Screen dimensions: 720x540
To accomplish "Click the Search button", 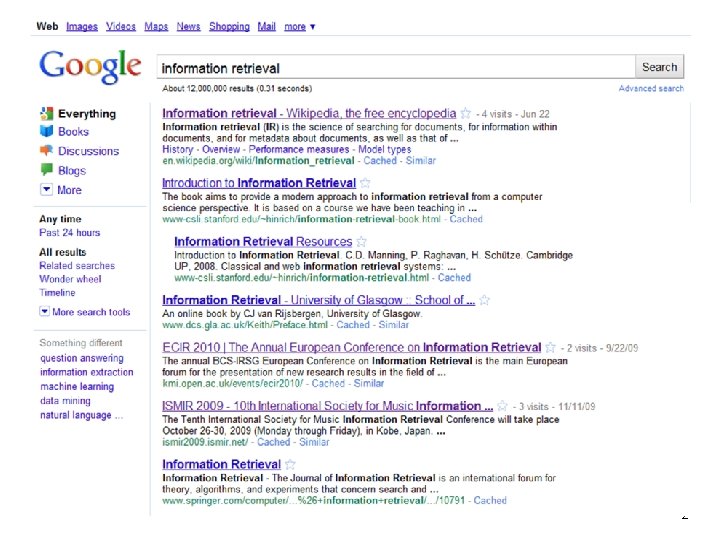I will click(659, 67).
